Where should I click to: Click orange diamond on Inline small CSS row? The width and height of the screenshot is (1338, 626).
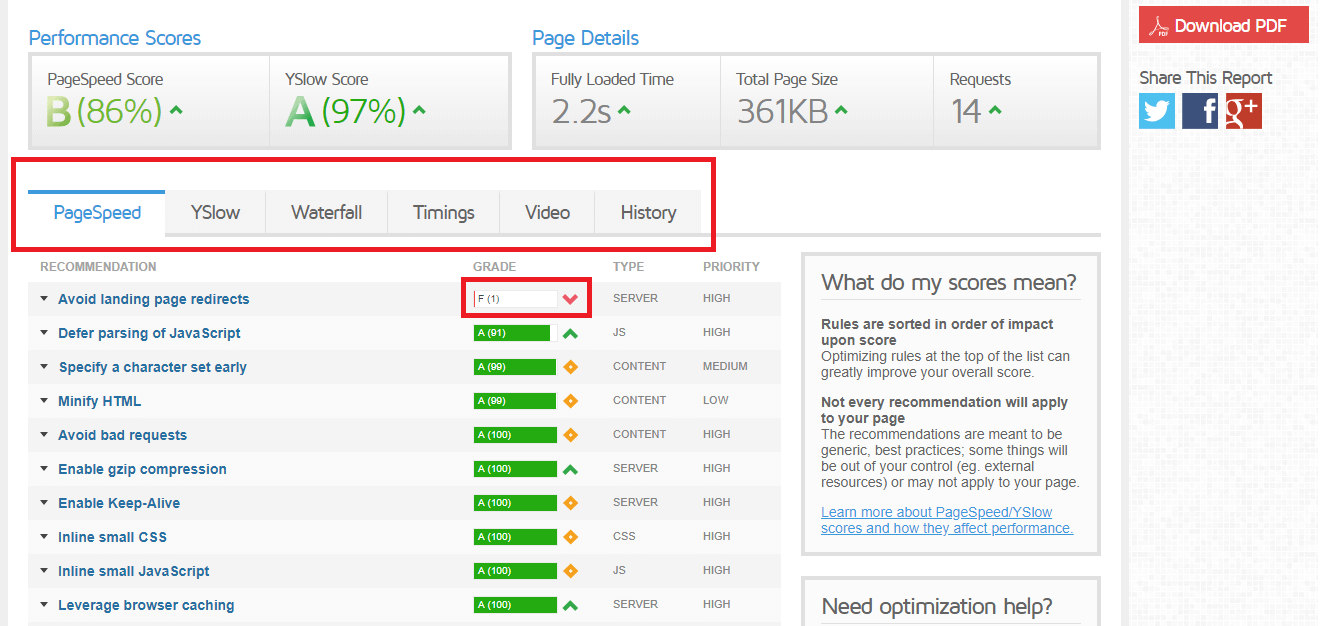pos(570,537)
